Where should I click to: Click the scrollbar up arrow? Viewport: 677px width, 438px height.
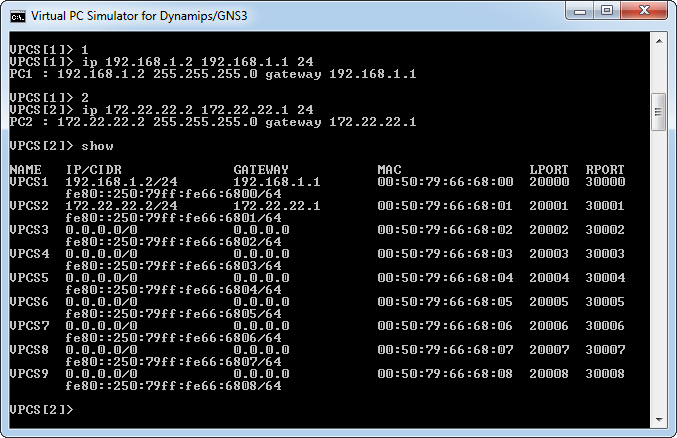click(x=659, y=41)
